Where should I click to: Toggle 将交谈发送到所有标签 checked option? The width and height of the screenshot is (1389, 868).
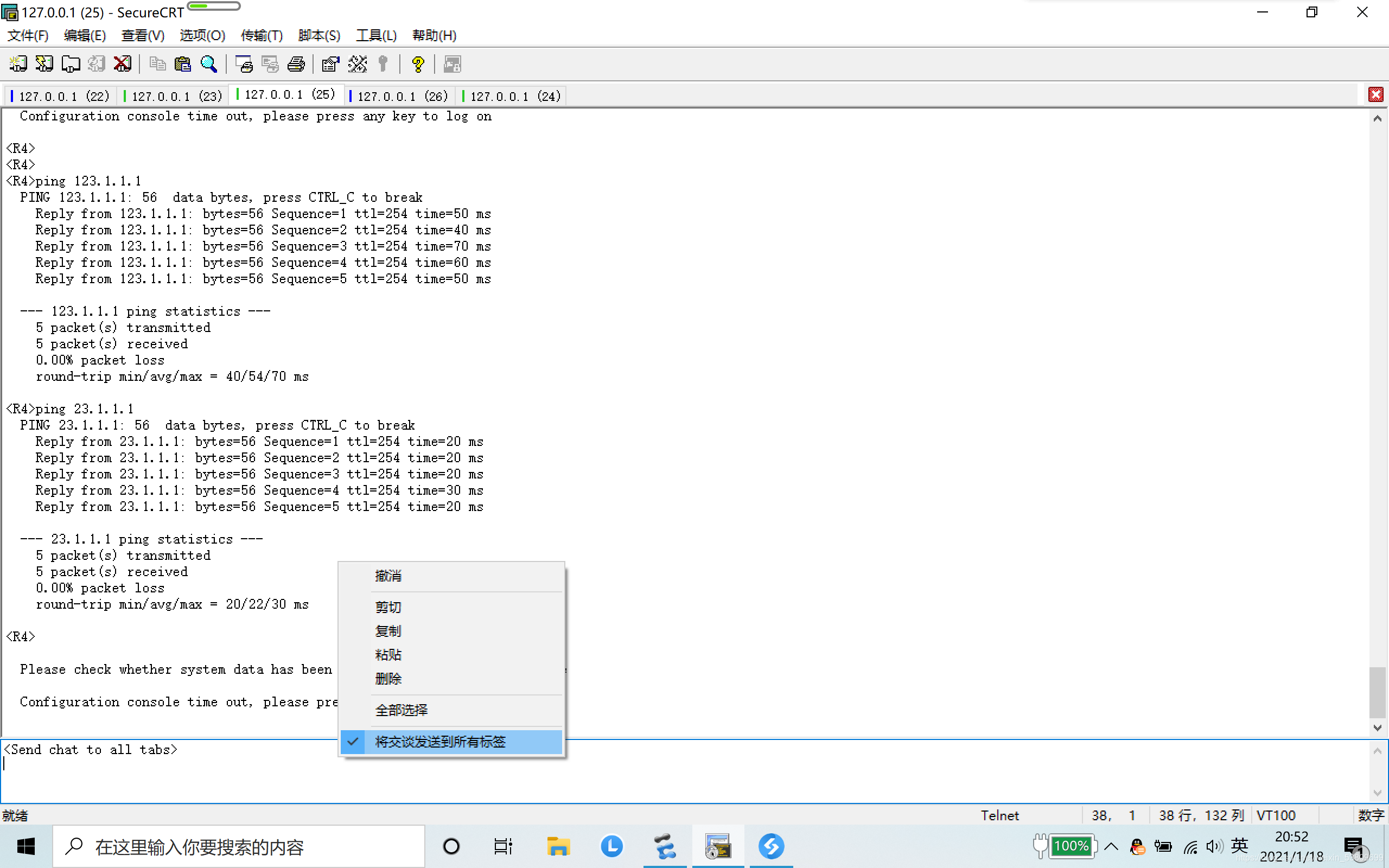(451, 742)
